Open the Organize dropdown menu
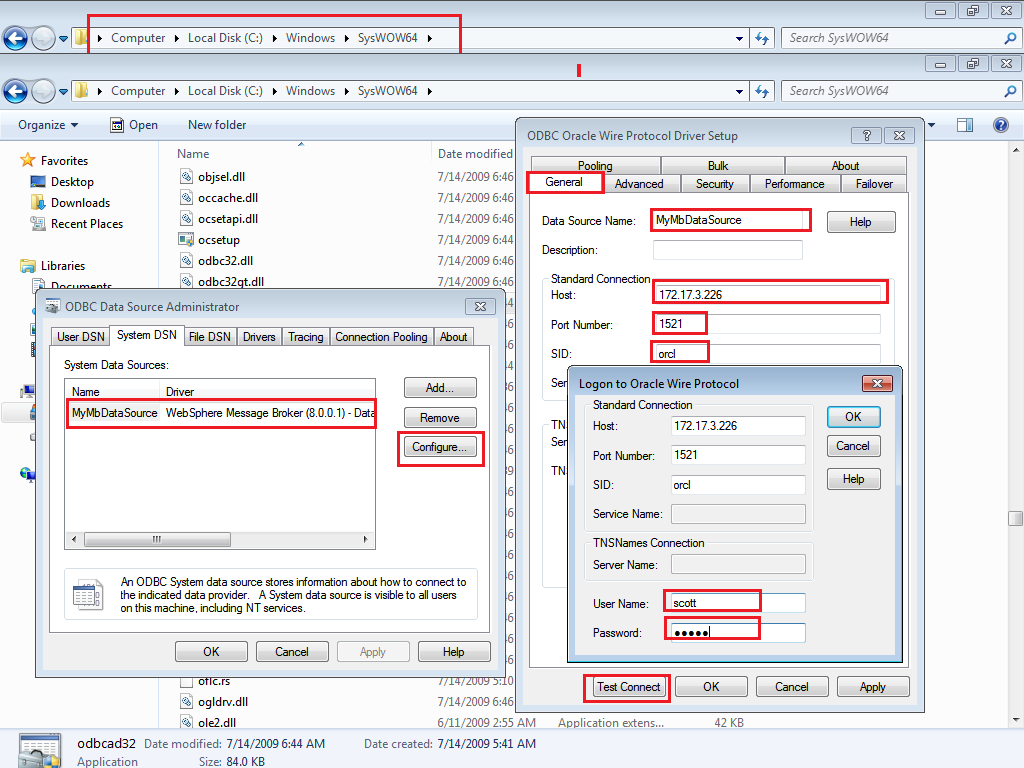 (x=48, y=125)
